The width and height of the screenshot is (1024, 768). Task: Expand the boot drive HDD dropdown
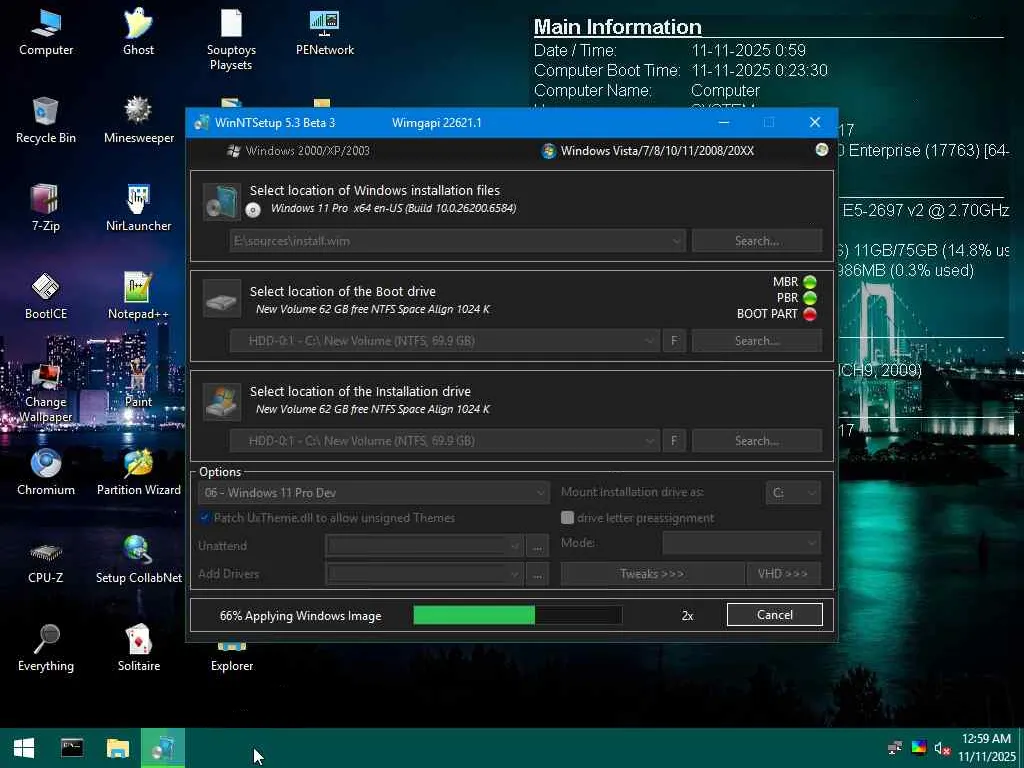point(649,341)
